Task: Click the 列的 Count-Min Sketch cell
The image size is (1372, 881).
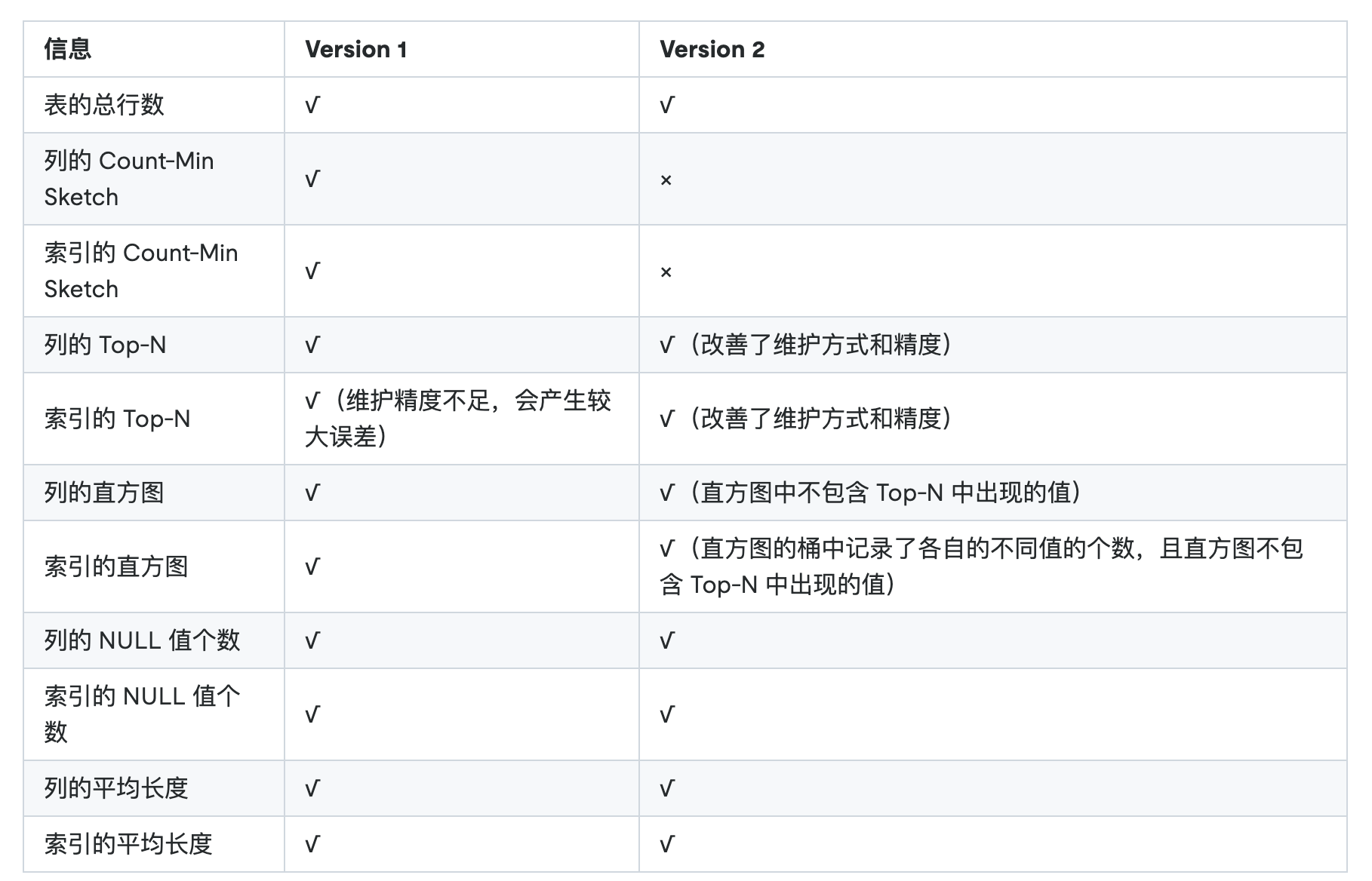Action: (x=129, y=179)
